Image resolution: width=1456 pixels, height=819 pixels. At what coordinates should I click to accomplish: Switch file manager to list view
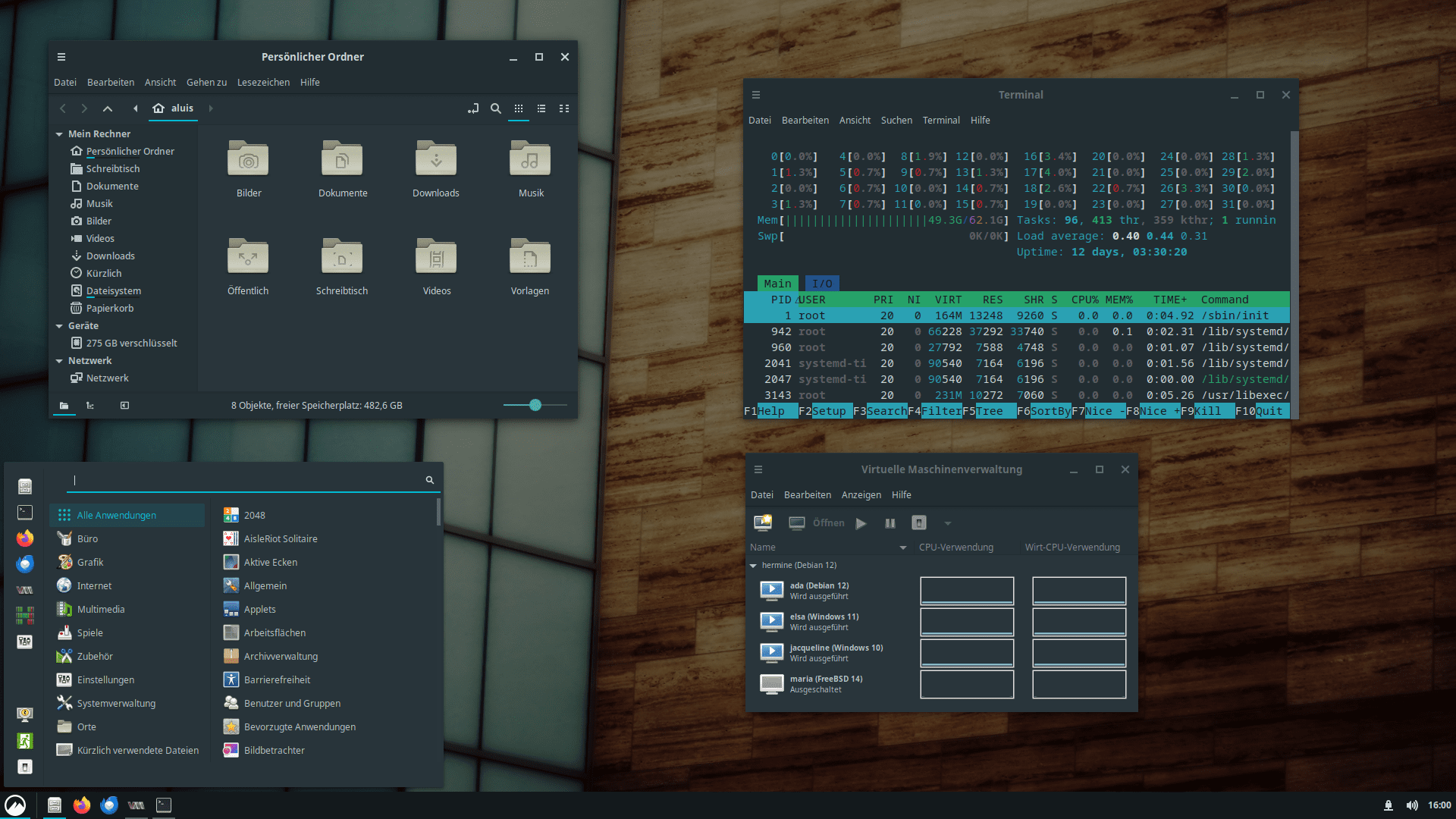(541, 108)
